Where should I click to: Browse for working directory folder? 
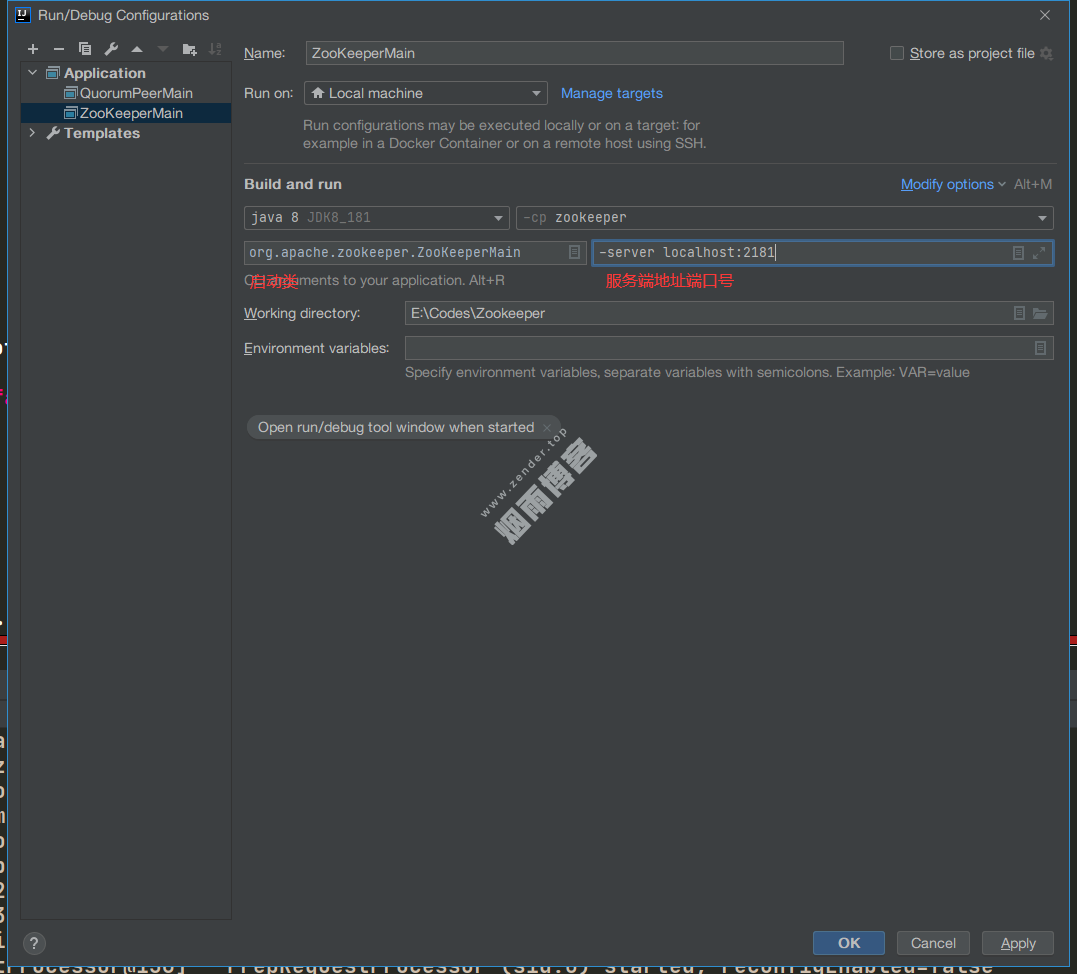point(1040,313)
